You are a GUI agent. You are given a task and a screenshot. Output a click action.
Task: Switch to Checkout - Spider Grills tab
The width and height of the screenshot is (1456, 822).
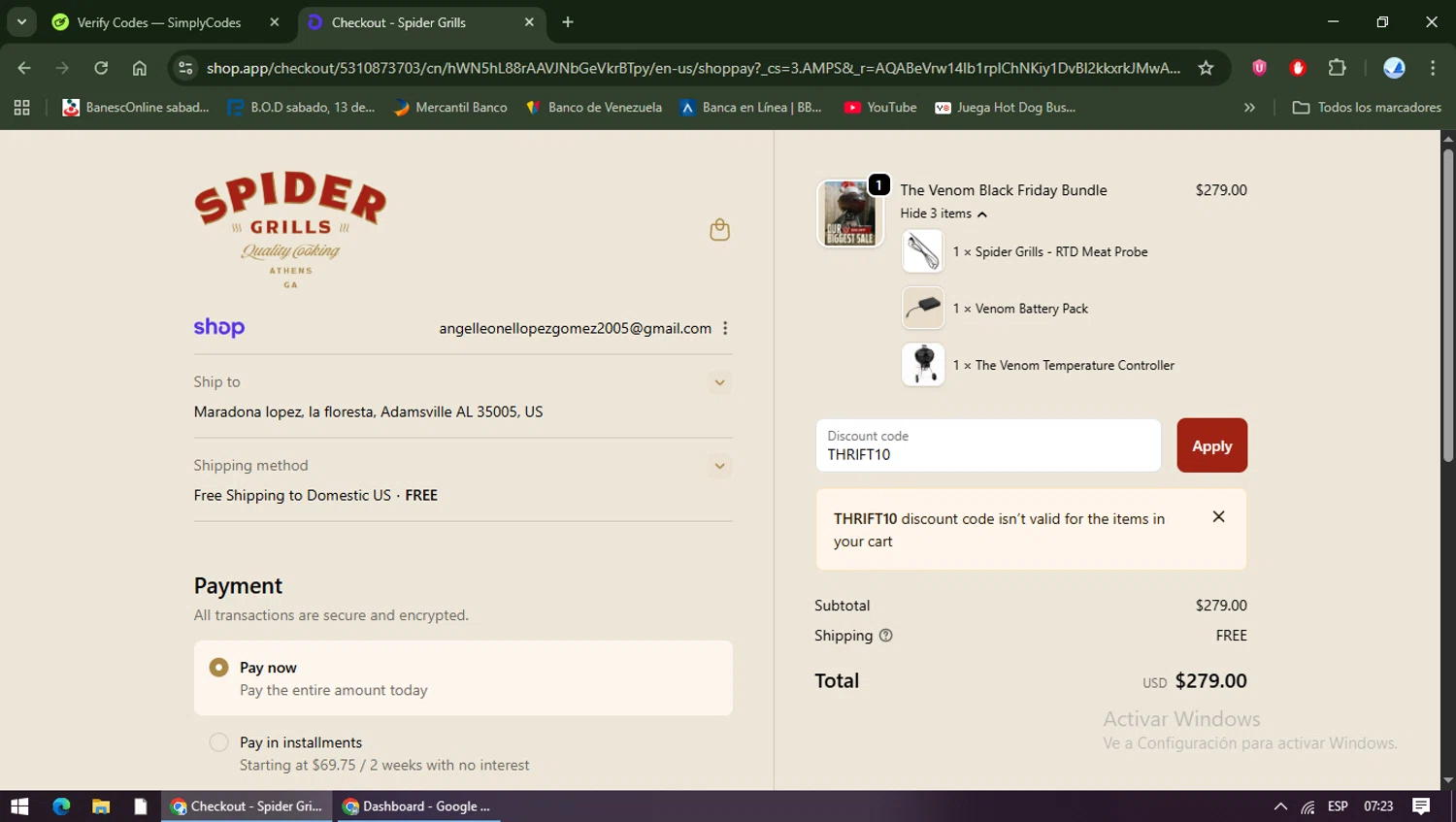[x=398, y=22]
